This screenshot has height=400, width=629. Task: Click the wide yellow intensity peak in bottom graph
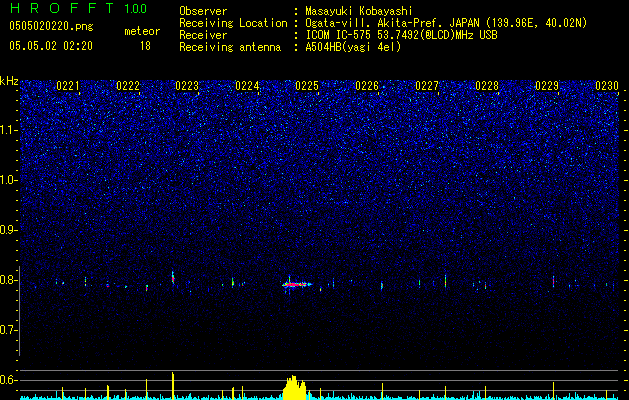pos(295,388)
